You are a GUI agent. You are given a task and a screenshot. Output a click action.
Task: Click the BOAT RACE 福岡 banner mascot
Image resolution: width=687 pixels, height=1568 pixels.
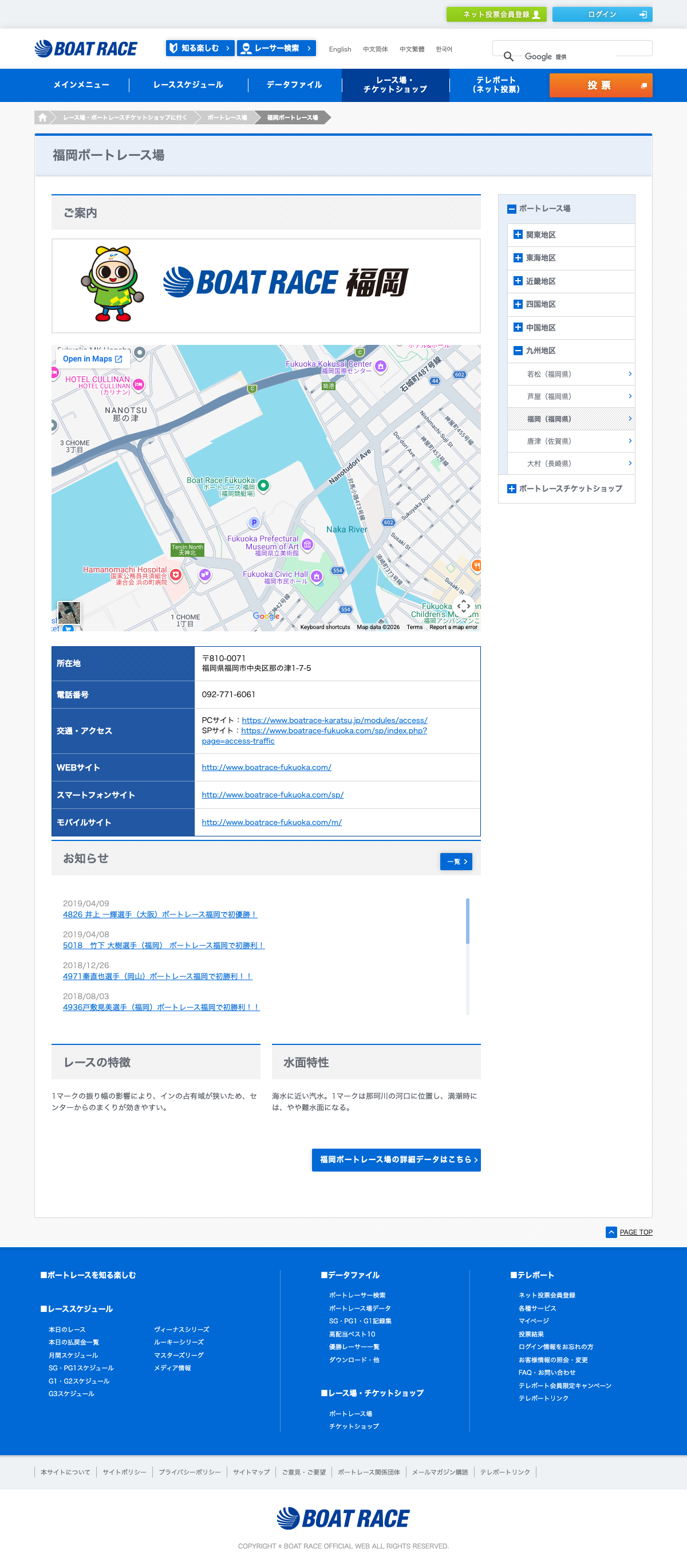113,284
